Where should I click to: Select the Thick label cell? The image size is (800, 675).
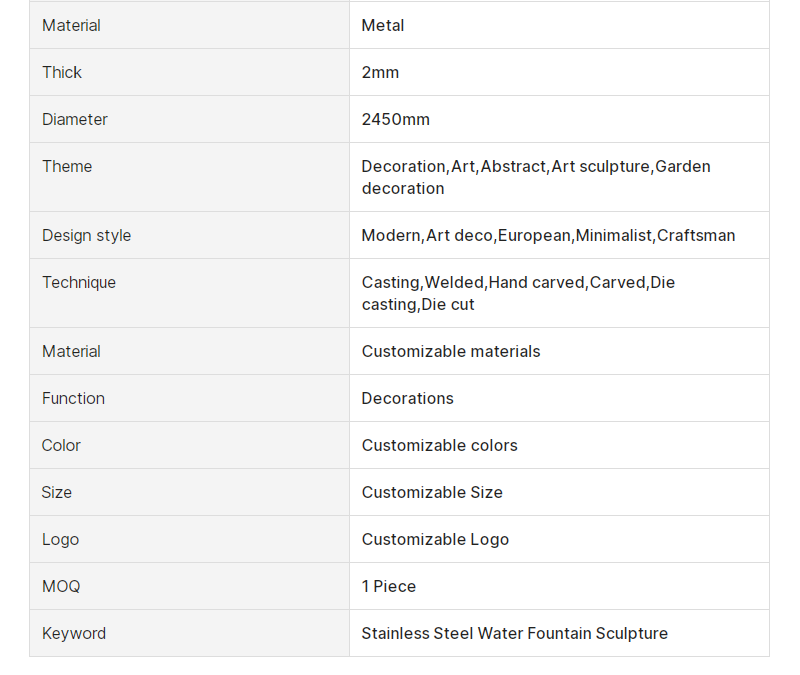click(x=189, y=72)
